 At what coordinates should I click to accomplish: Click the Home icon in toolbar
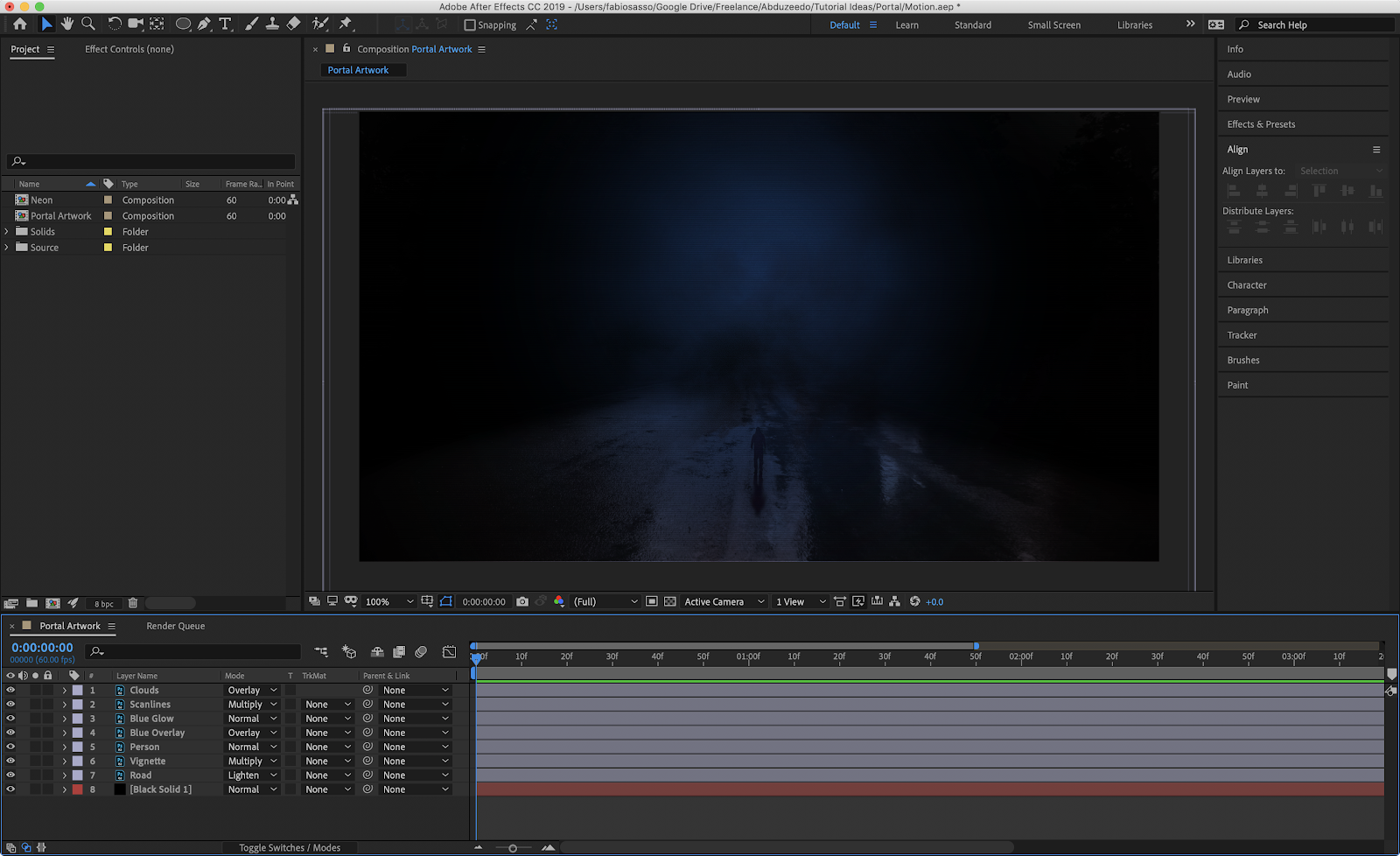(20, 25)
